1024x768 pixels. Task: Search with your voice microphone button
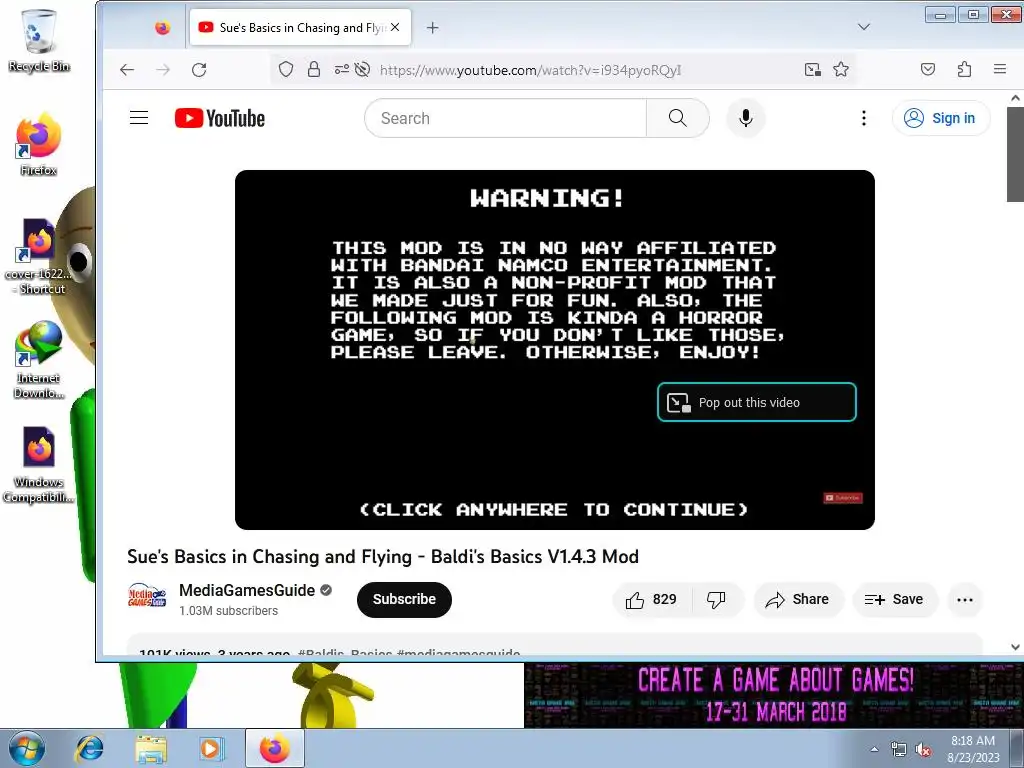(x=746, y=118)
